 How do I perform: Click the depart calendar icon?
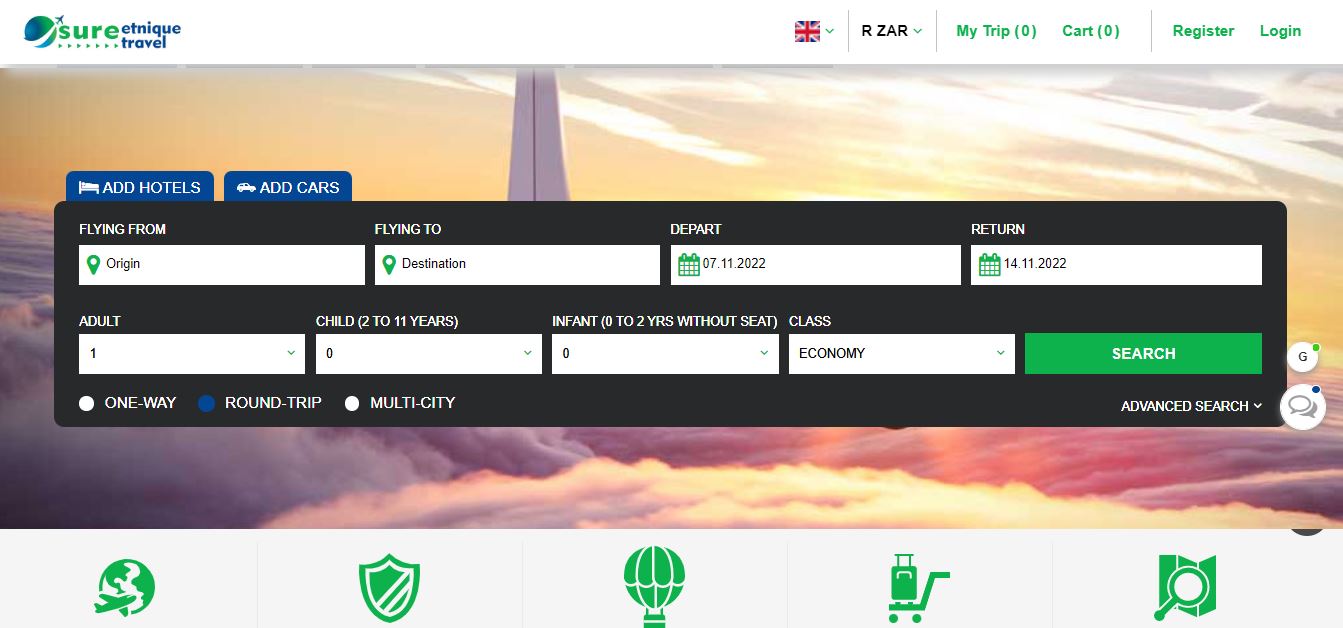(x=689, y=265)
